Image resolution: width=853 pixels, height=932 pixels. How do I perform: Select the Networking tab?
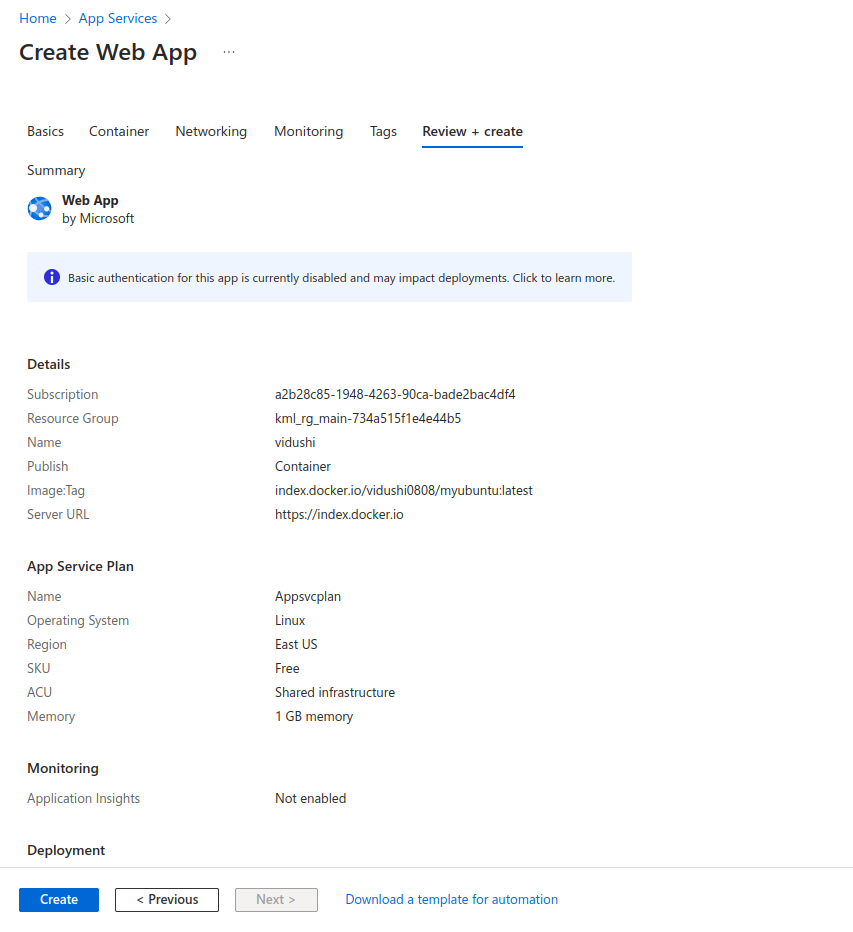pyautogui.click(x=211, y=131)
